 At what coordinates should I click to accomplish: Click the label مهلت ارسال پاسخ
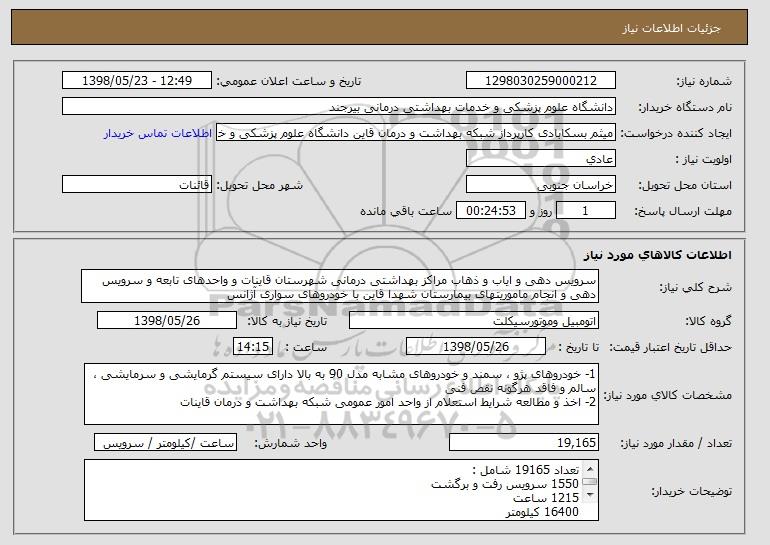(683, 211)
